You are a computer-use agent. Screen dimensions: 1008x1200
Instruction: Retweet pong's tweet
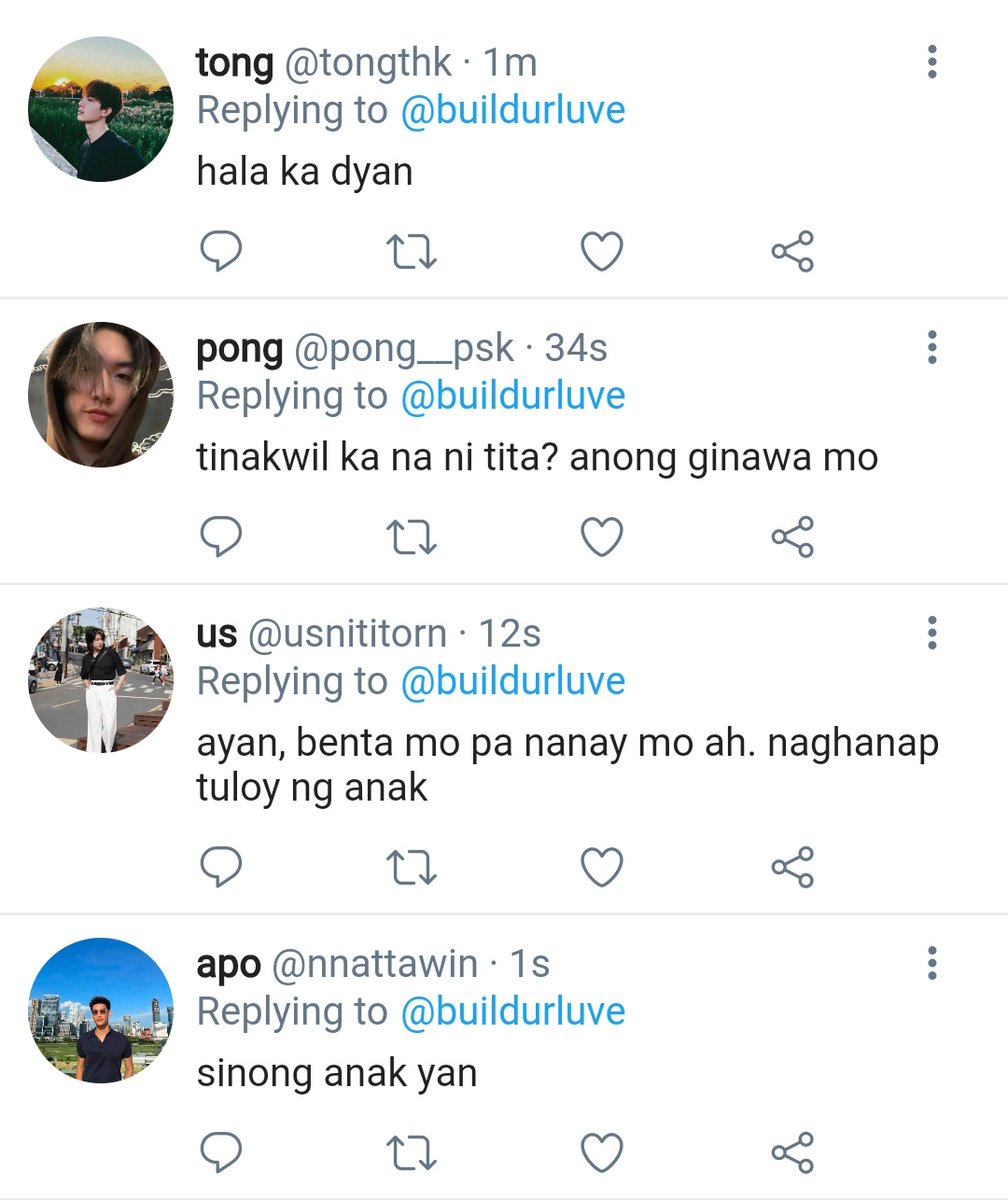[412, 538]
